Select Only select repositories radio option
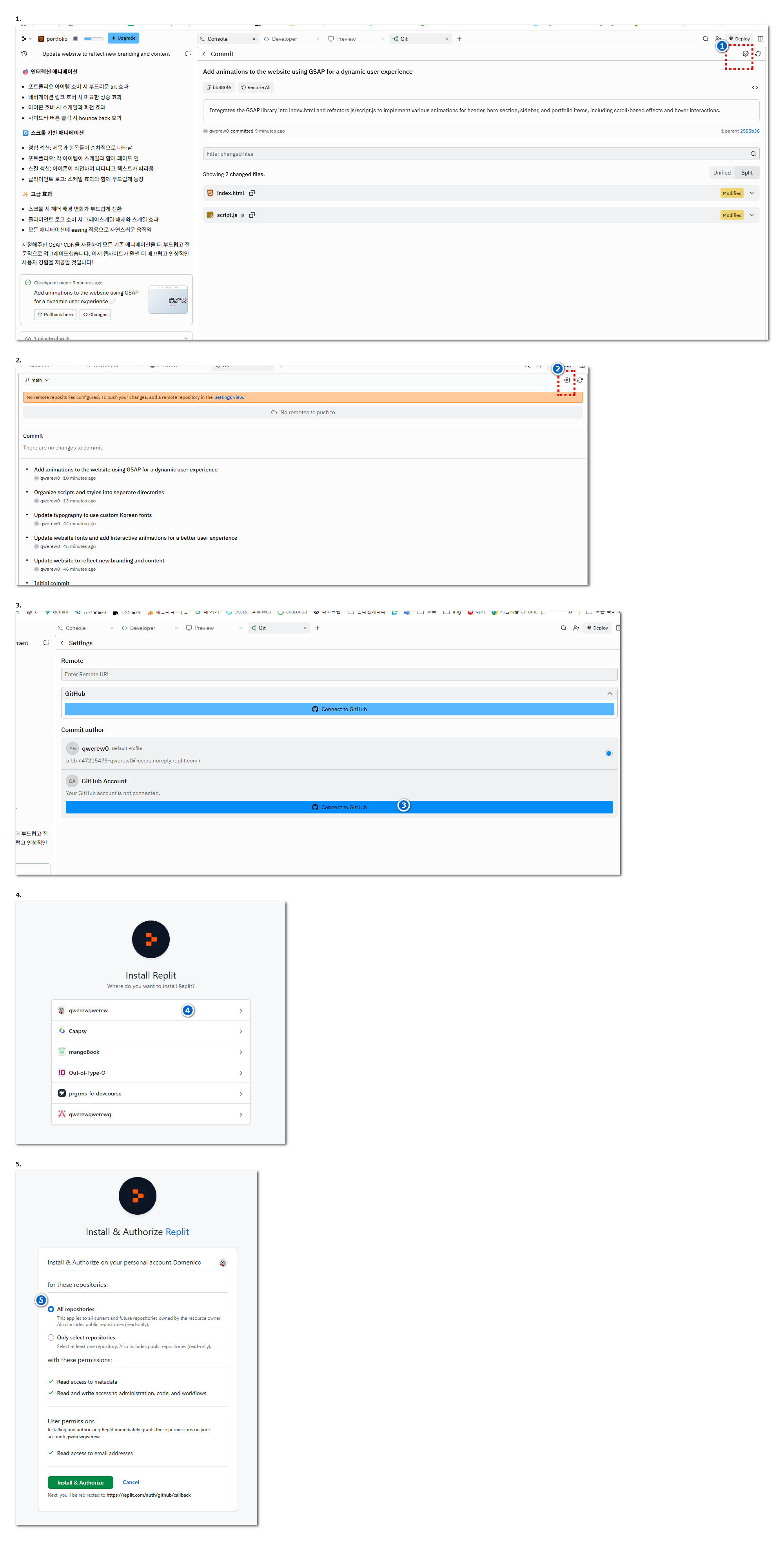This screenshot has height=1541, width=784. pyautogui.click(x=51, y=1337)
